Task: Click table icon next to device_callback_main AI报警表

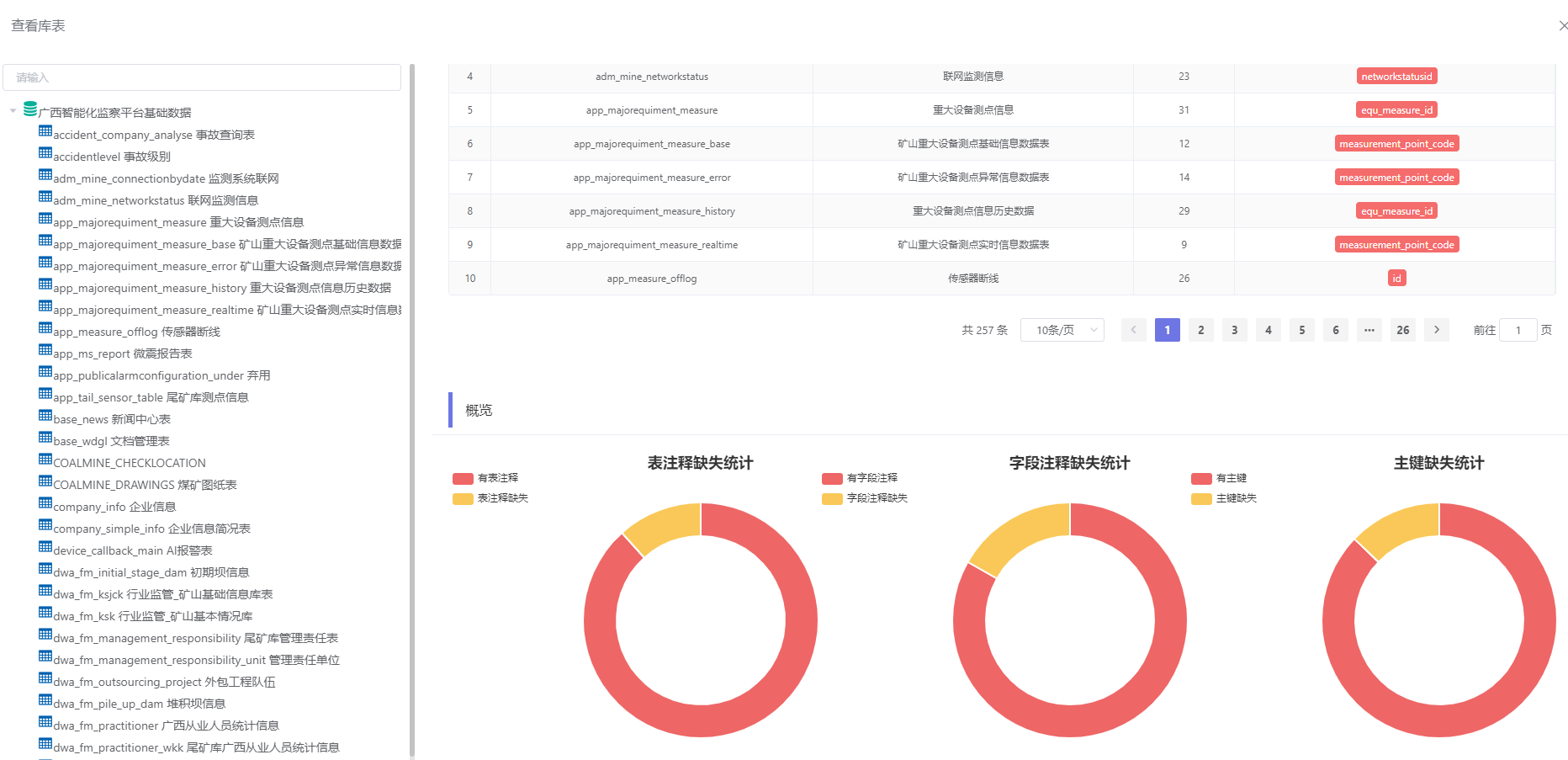Action: pyautogui.click(x=45, y=547)
